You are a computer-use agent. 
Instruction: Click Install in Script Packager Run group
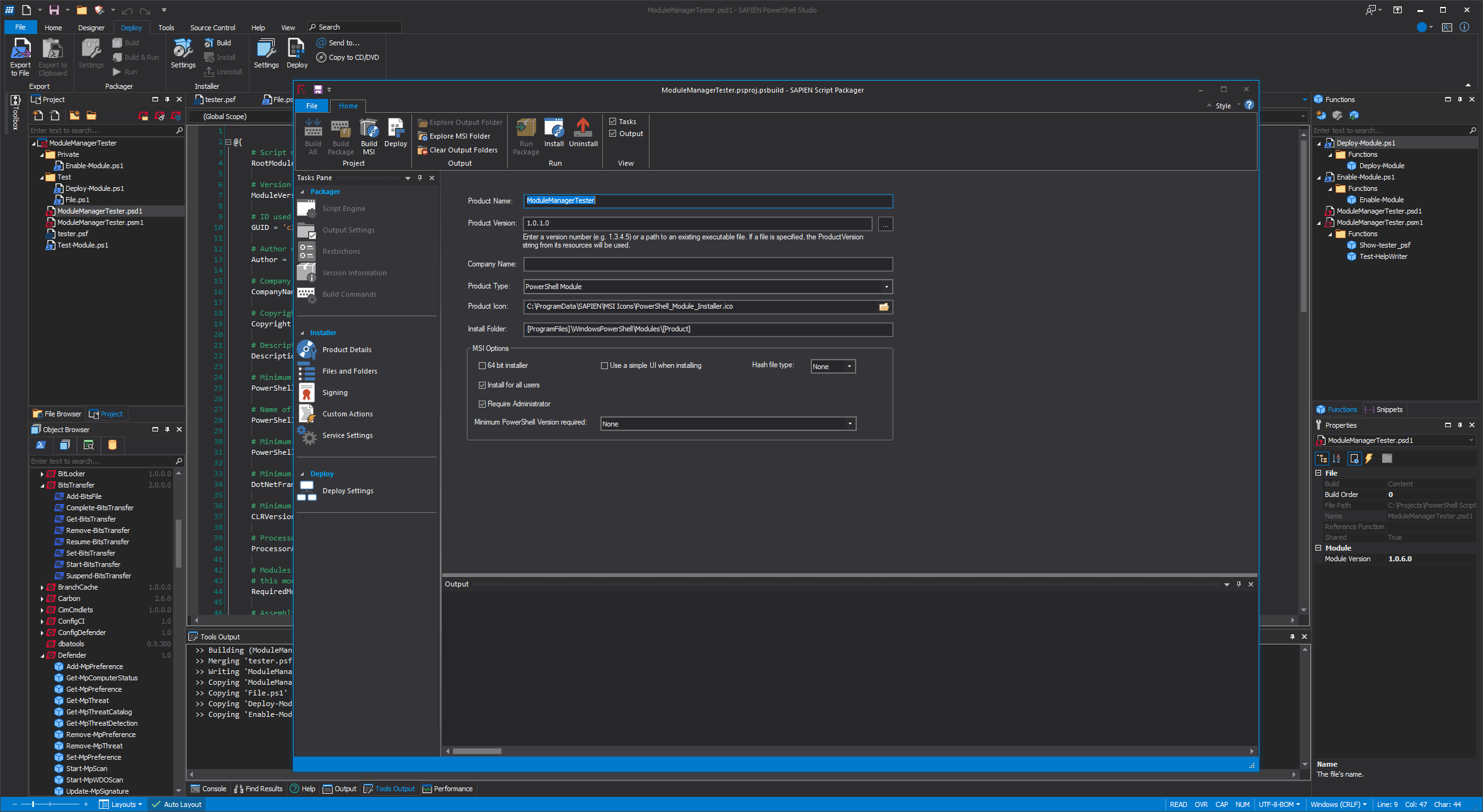click(554, 133)
